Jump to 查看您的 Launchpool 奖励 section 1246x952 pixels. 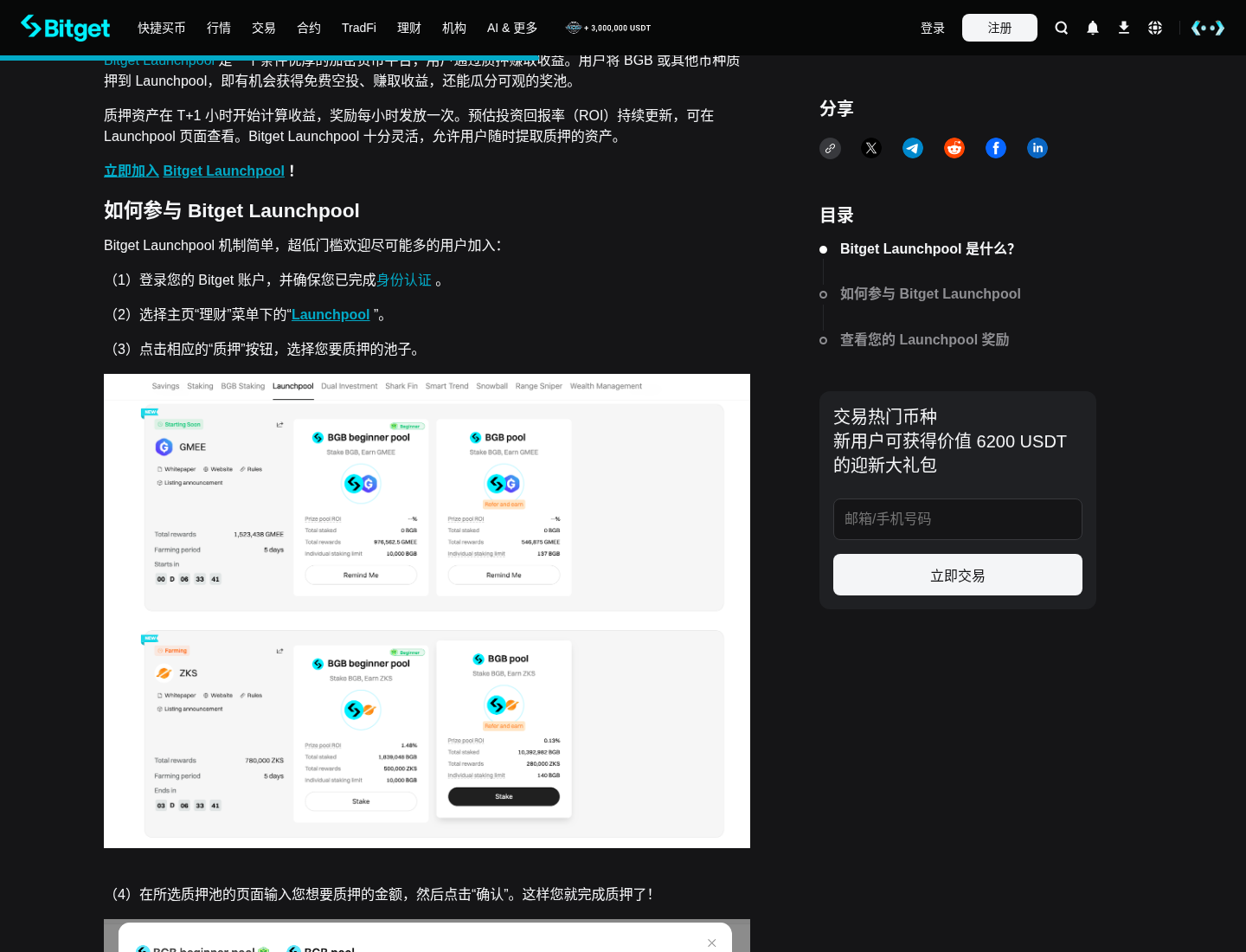924,340
